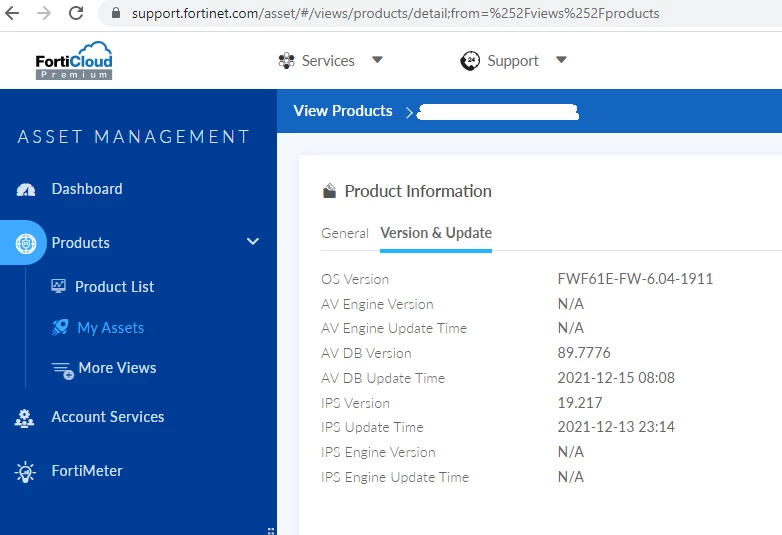Click the 24-hour Support icon

click(x=470, y=60)
